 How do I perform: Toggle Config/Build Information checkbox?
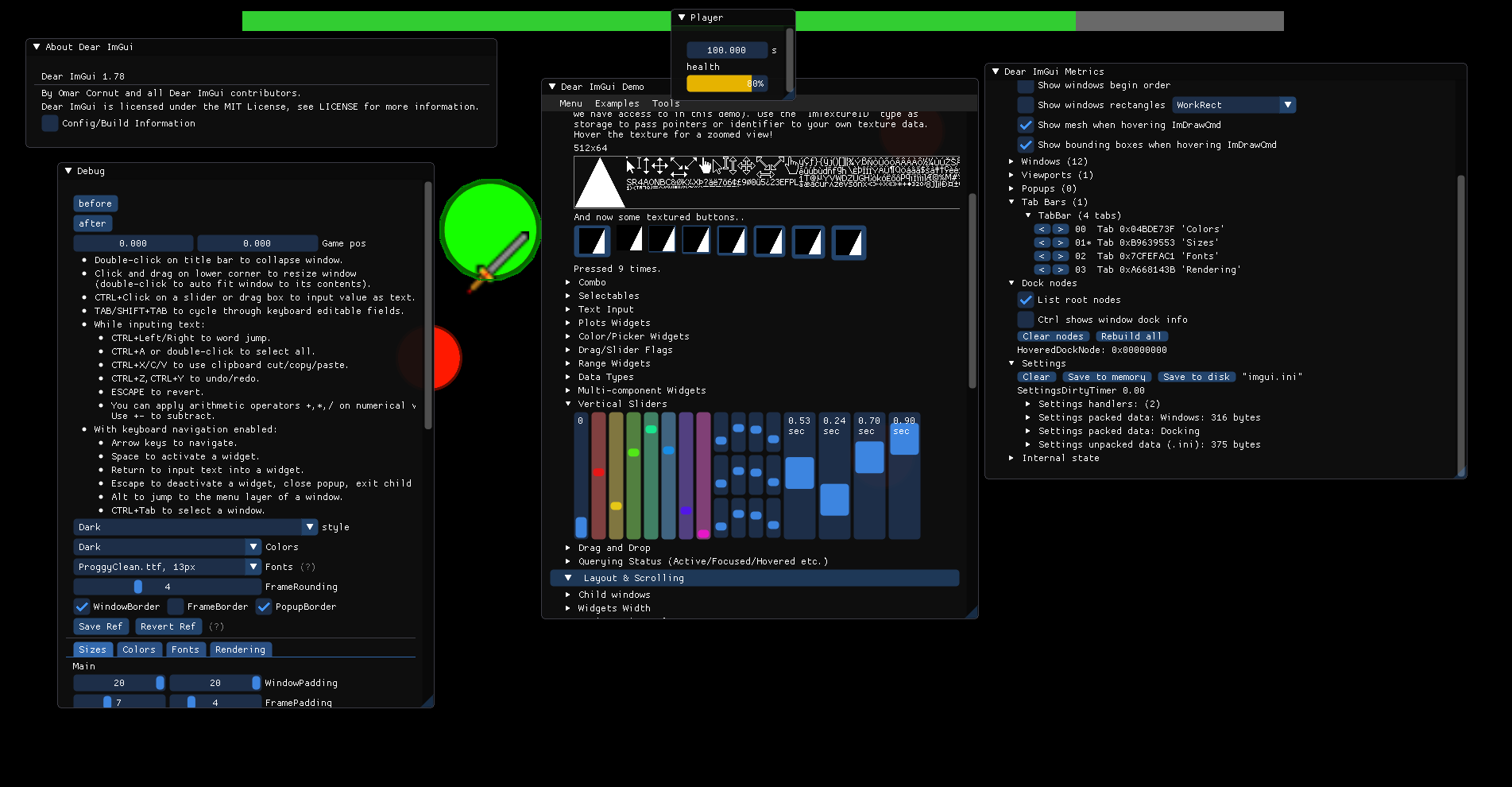(x=50, y=123)
